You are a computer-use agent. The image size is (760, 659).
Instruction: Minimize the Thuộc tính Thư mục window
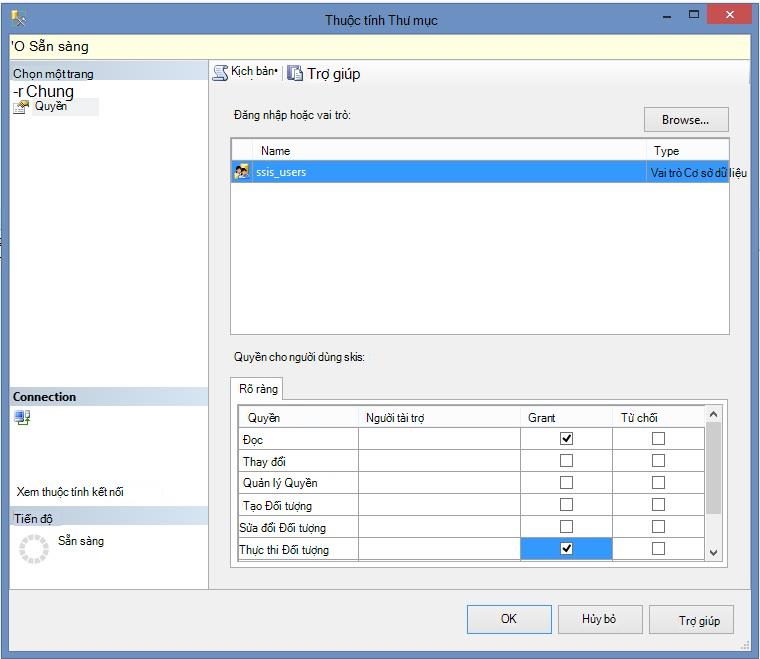pyautogui.click(x=667, y=16)
